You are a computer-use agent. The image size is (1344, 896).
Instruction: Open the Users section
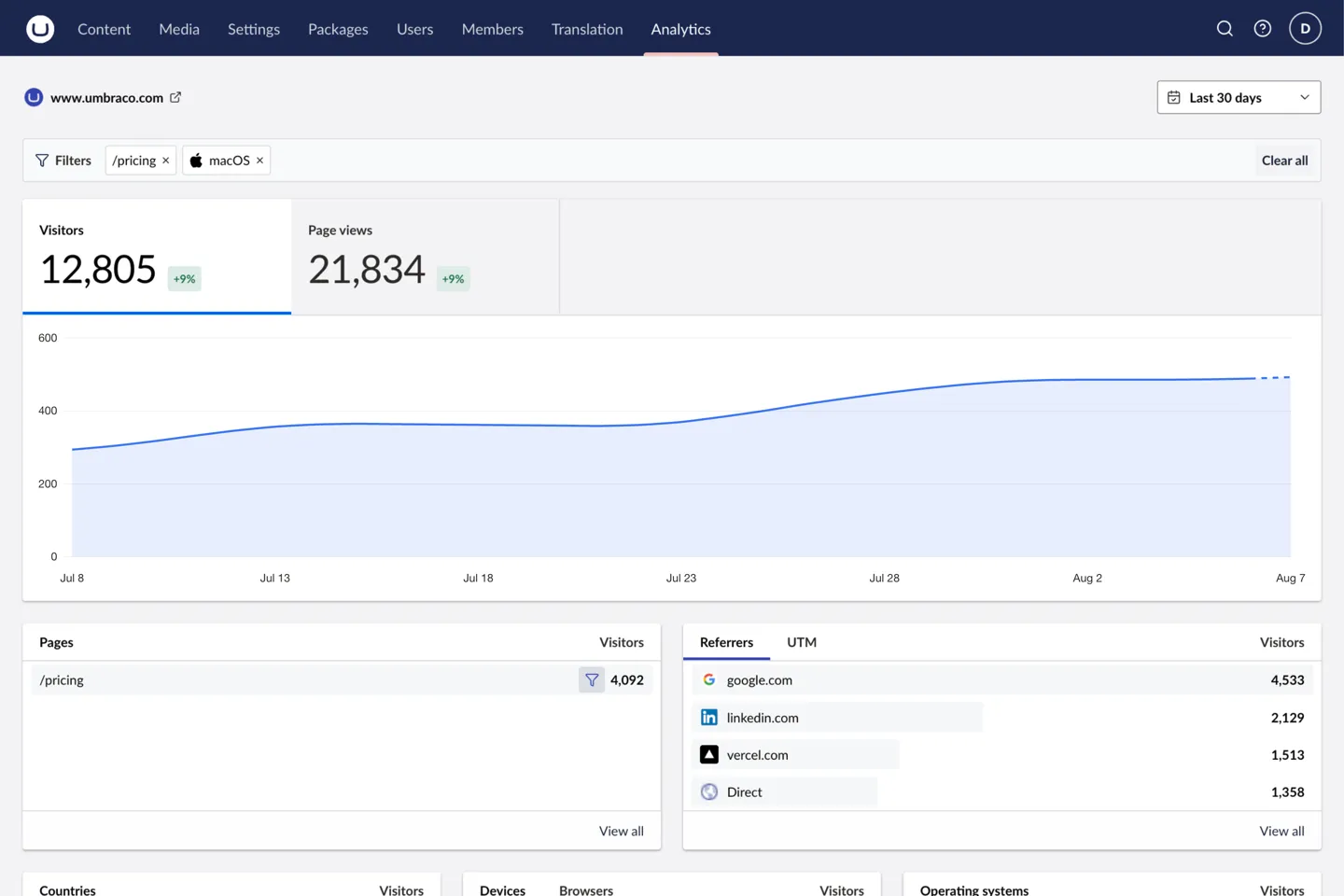point(414,29)
